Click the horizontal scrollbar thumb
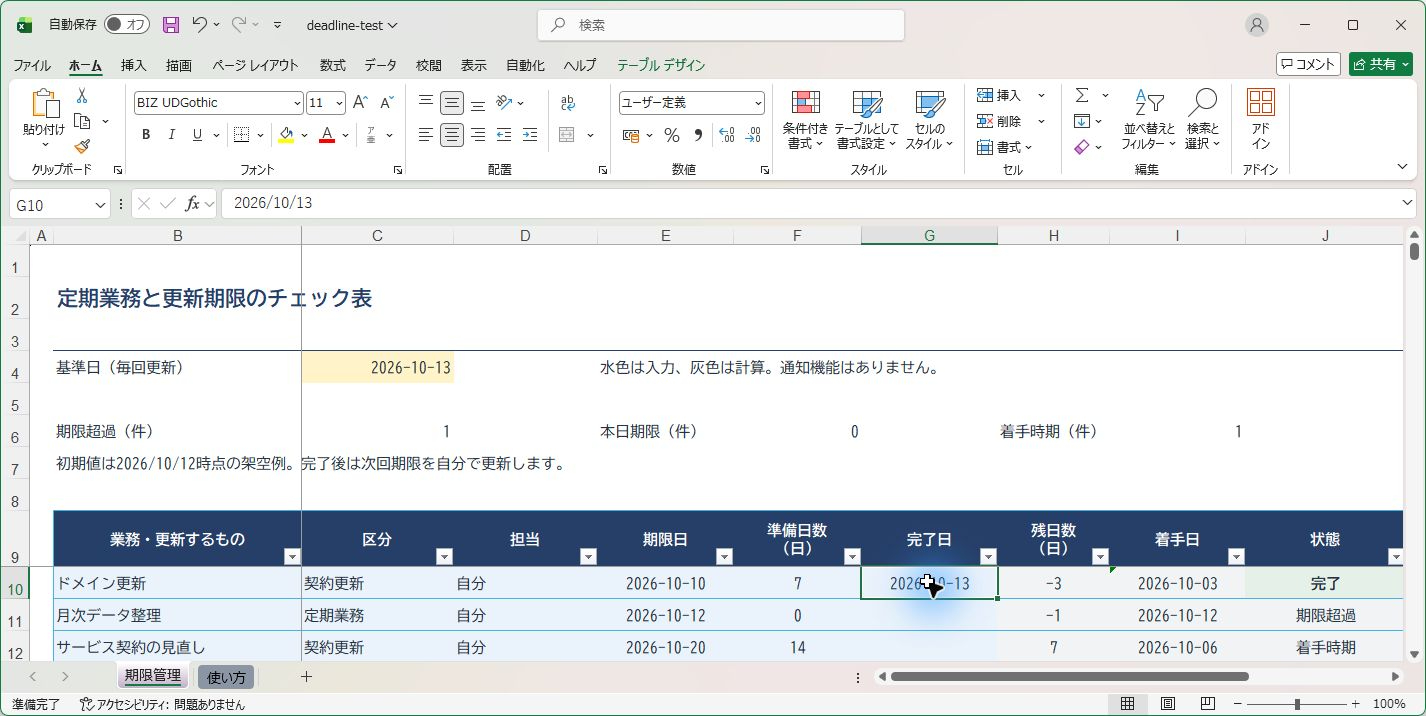The height and width of the screenshot is (716, 1426). pyautogui.click(x=1069, y=677)
